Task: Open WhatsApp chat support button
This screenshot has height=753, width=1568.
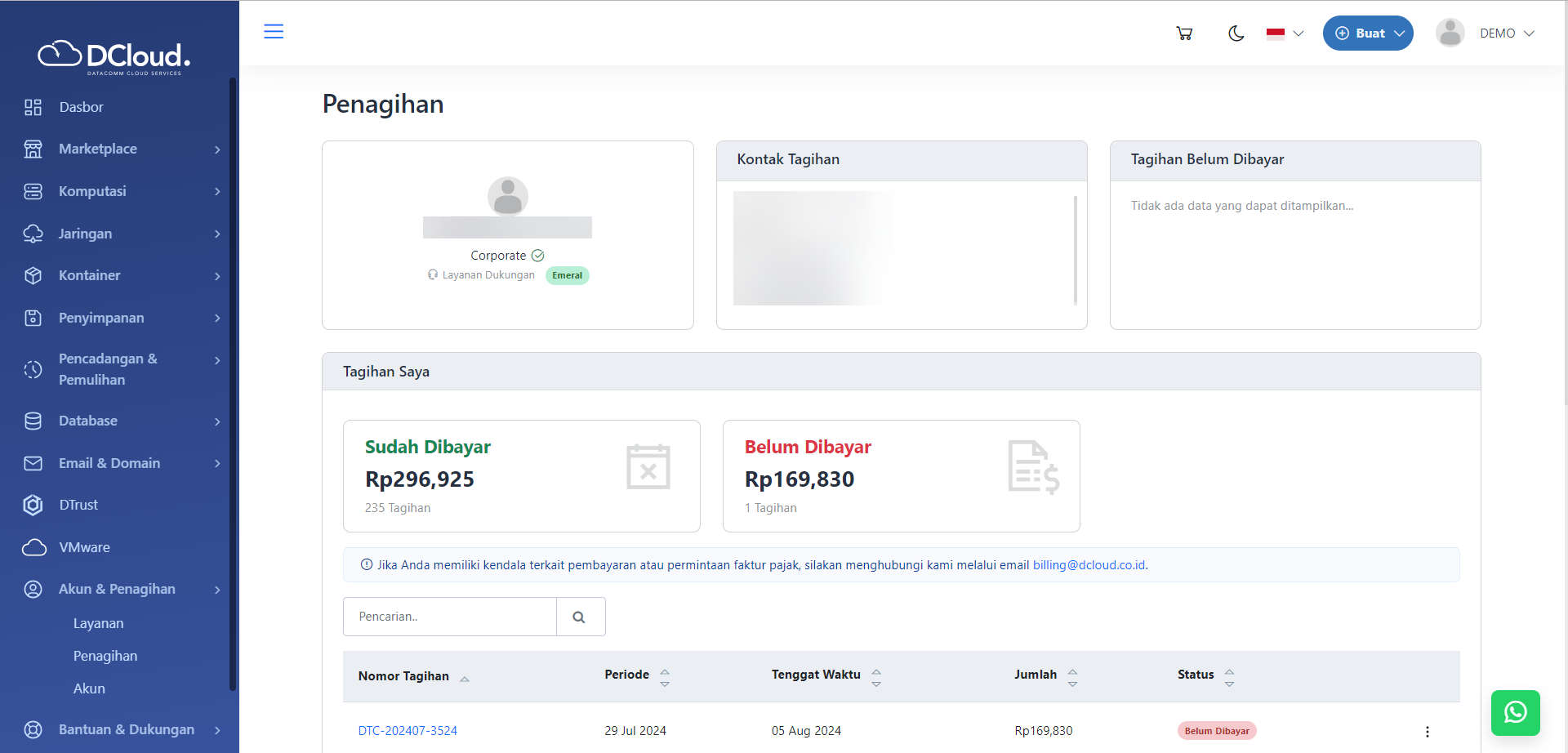Action: (x=1515, y=712)
